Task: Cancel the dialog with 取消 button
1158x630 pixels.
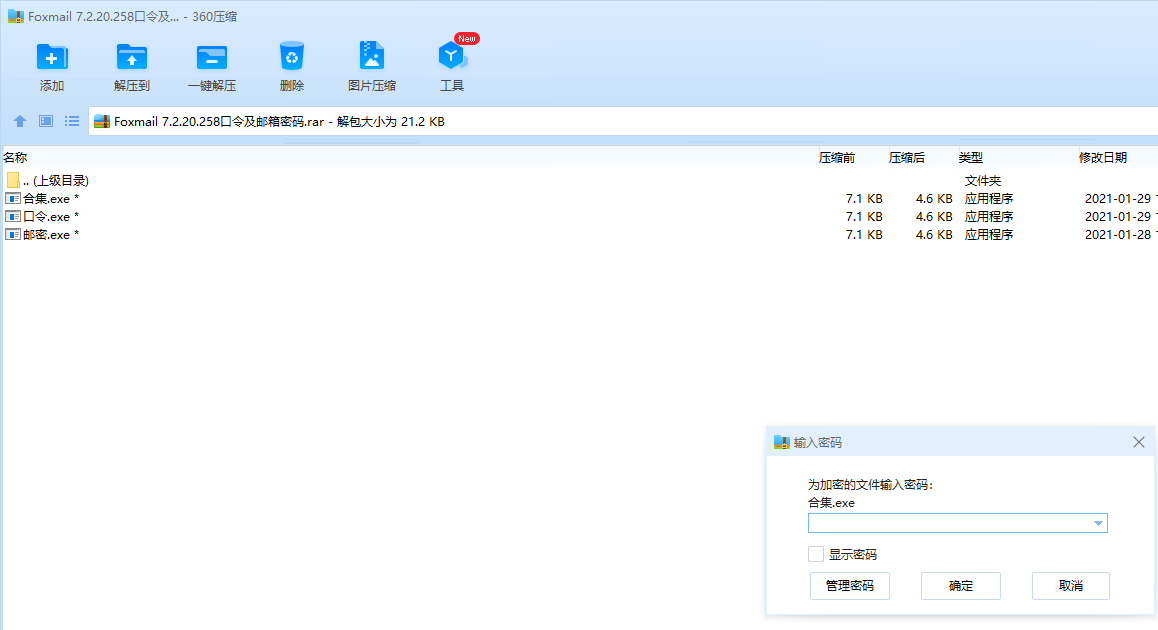Action: tap(1071, 586)
